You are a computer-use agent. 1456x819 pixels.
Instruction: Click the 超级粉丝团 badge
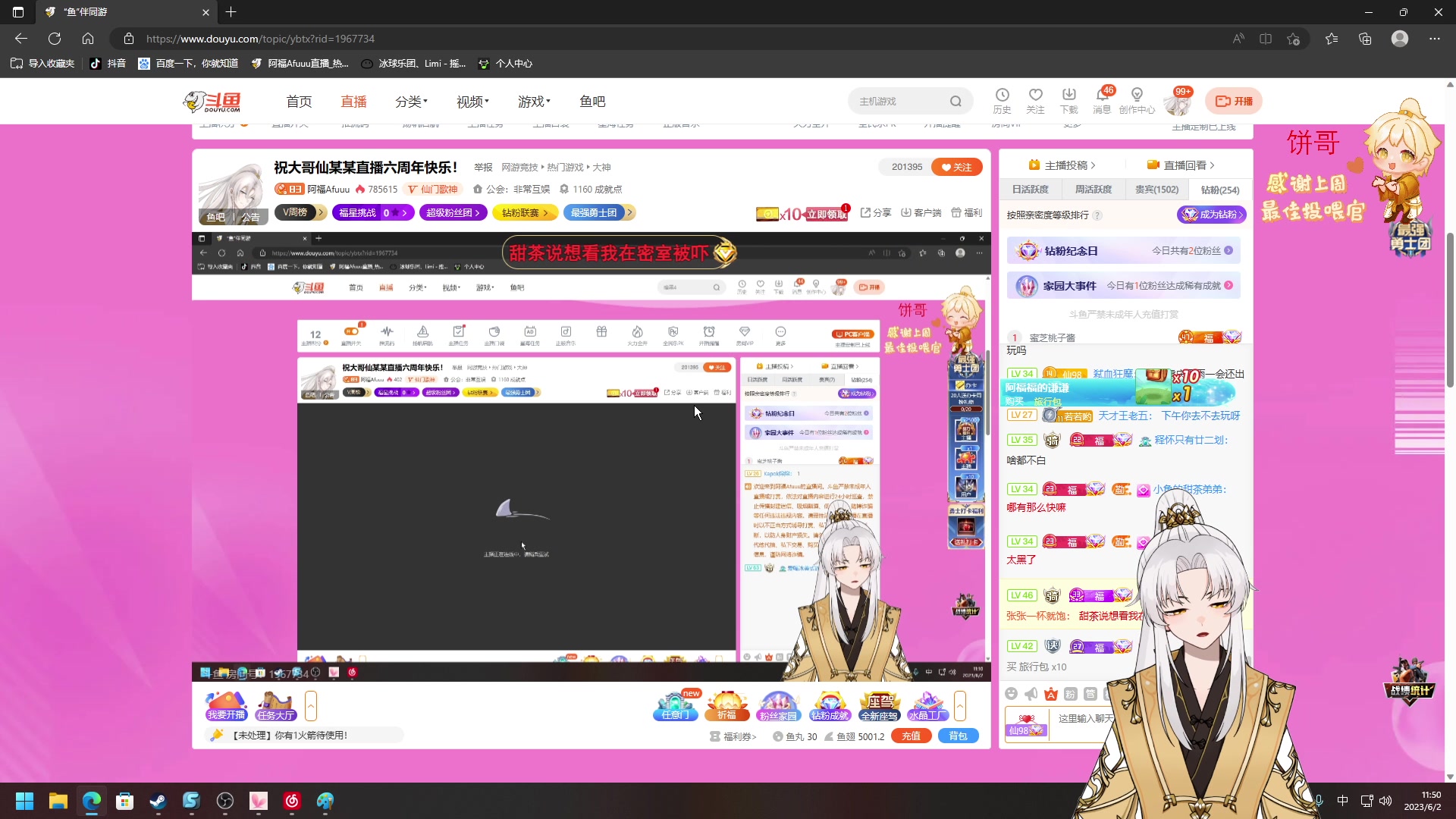[x=453, y=212]
